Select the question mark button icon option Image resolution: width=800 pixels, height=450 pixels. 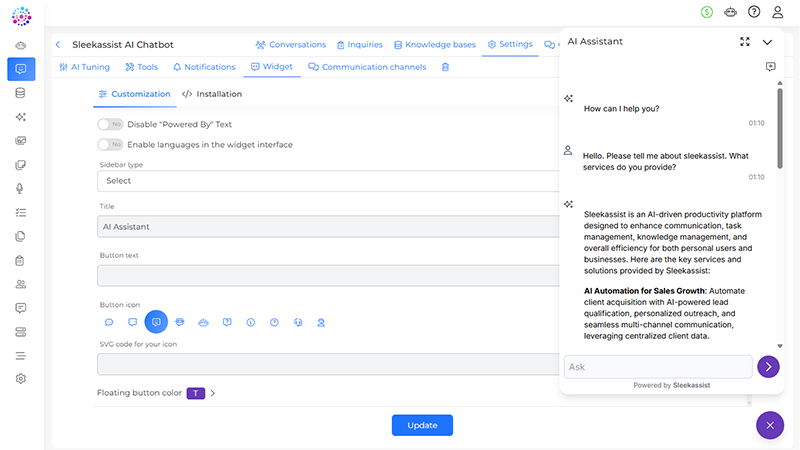pos(274,322)
